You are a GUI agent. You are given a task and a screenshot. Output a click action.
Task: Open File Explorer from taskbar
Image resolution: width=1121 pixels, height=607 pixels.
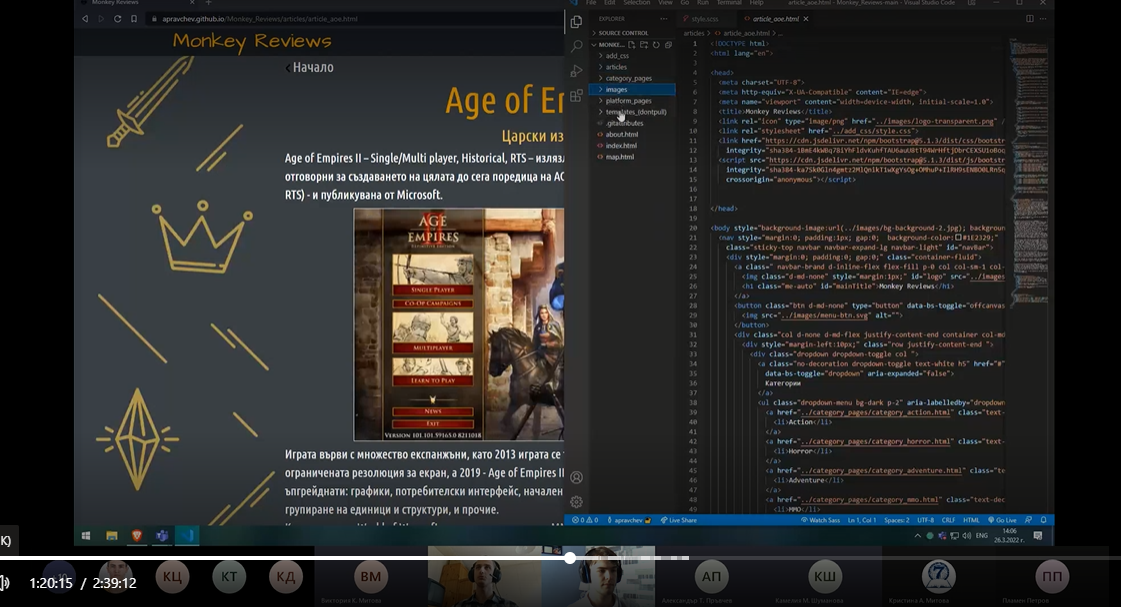click(112, 536)
